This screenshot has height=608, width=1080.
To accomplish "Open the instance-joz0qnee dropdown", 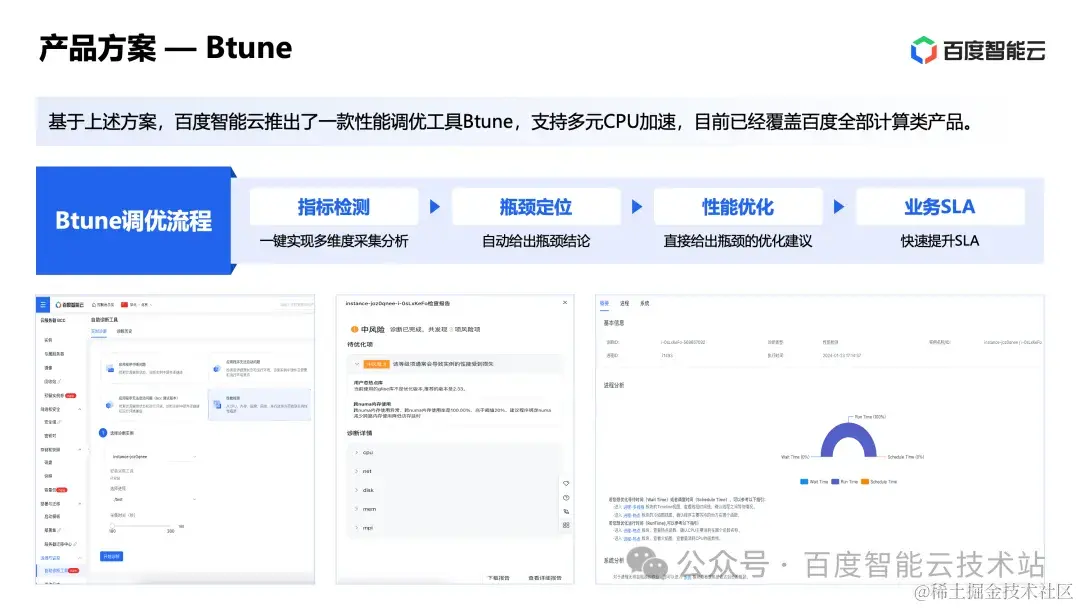I will [x=153, y=457].
